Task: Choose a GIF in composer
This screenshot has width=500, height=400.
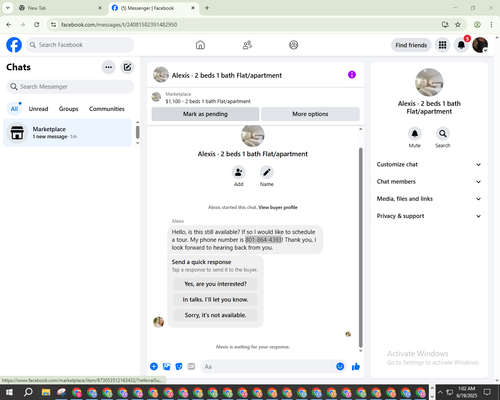Action: point(191,367)
